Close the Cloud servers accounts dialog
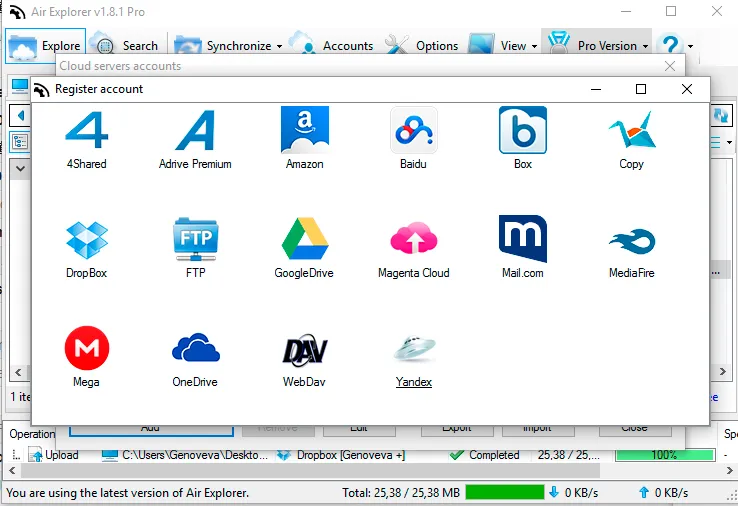738x506 pixels. click(x=670, y=66)
